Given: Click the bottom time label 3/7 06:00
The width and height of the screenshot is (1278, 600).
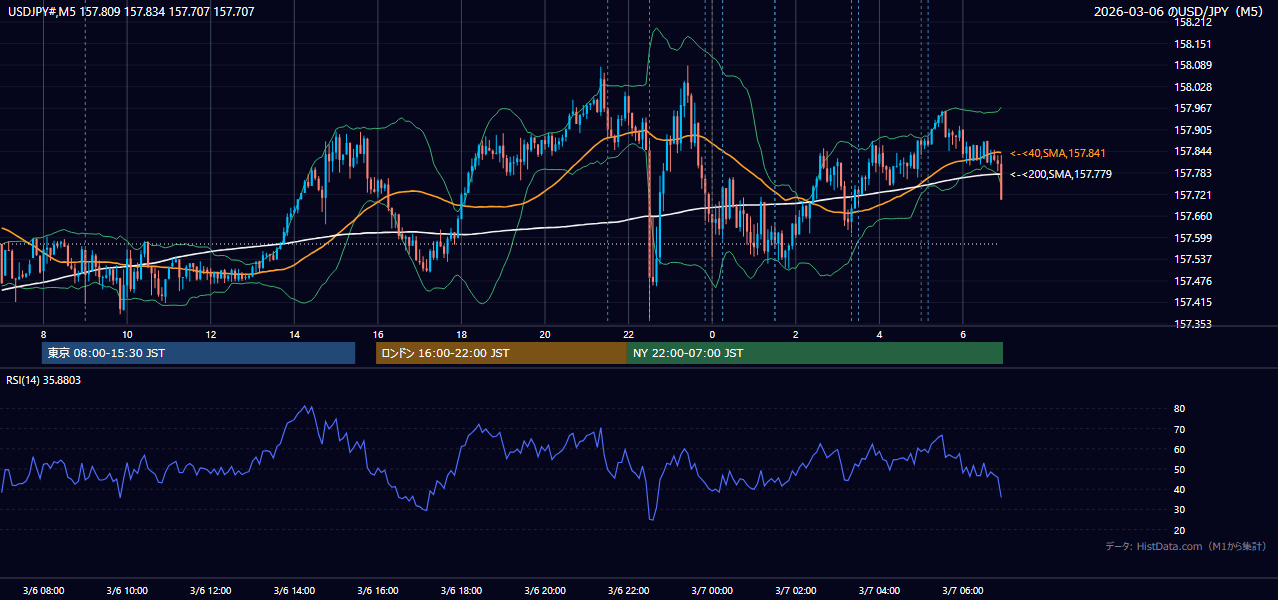Looking at the screenshot, I should click(x=963, y=591).
